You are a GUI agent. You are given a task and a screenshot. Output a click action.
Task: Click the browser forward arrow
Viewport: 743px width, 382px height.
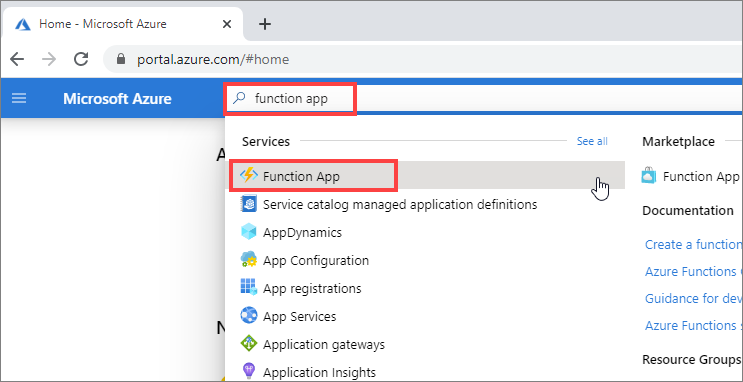coord(49,59)
